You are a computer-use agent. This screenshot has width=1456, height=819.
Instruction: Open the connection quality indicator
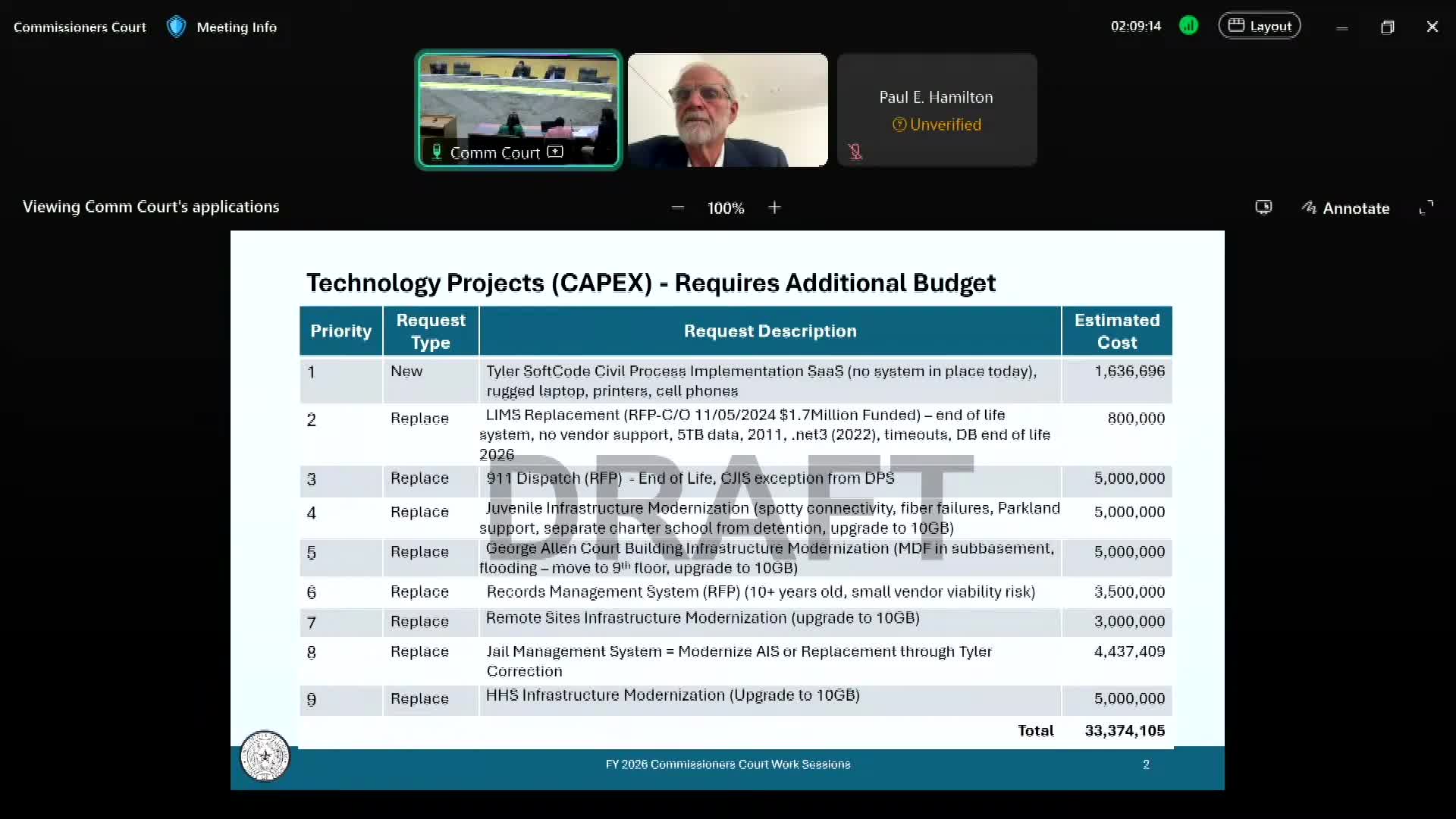click(1188, 25)
